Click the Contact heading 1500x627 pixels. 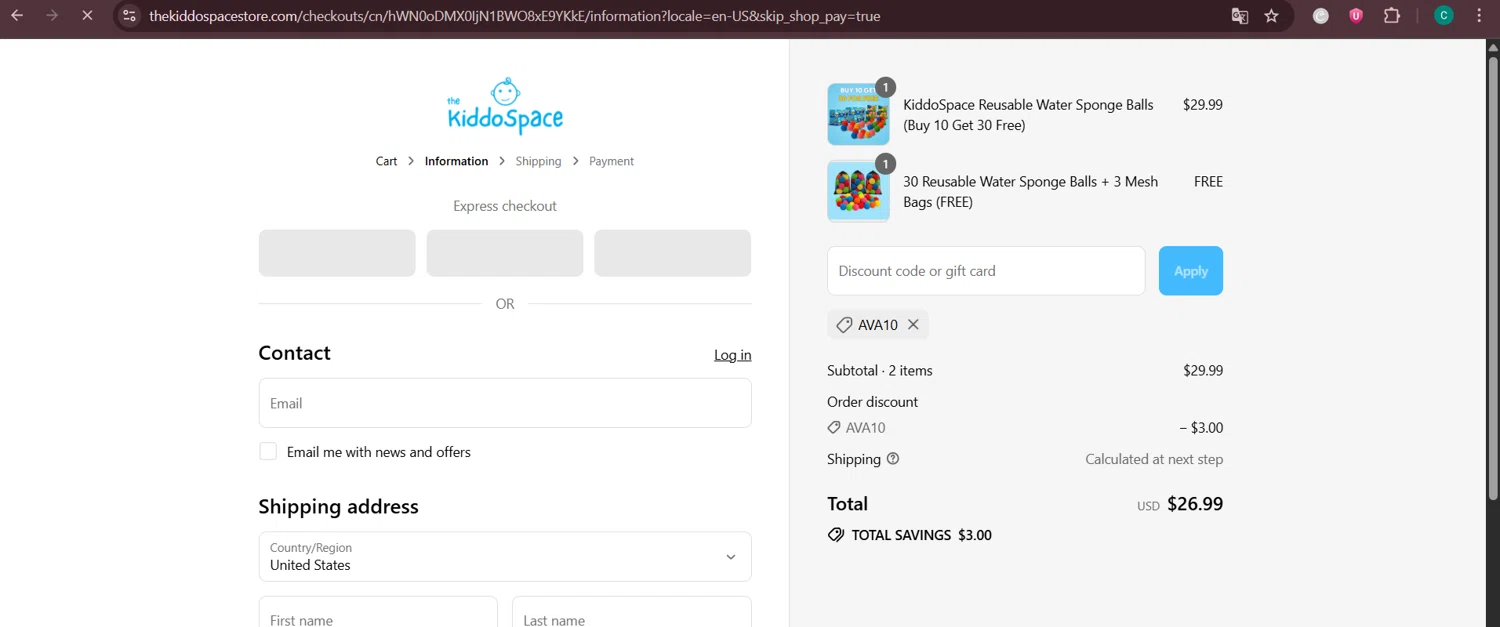coord(294,353)
